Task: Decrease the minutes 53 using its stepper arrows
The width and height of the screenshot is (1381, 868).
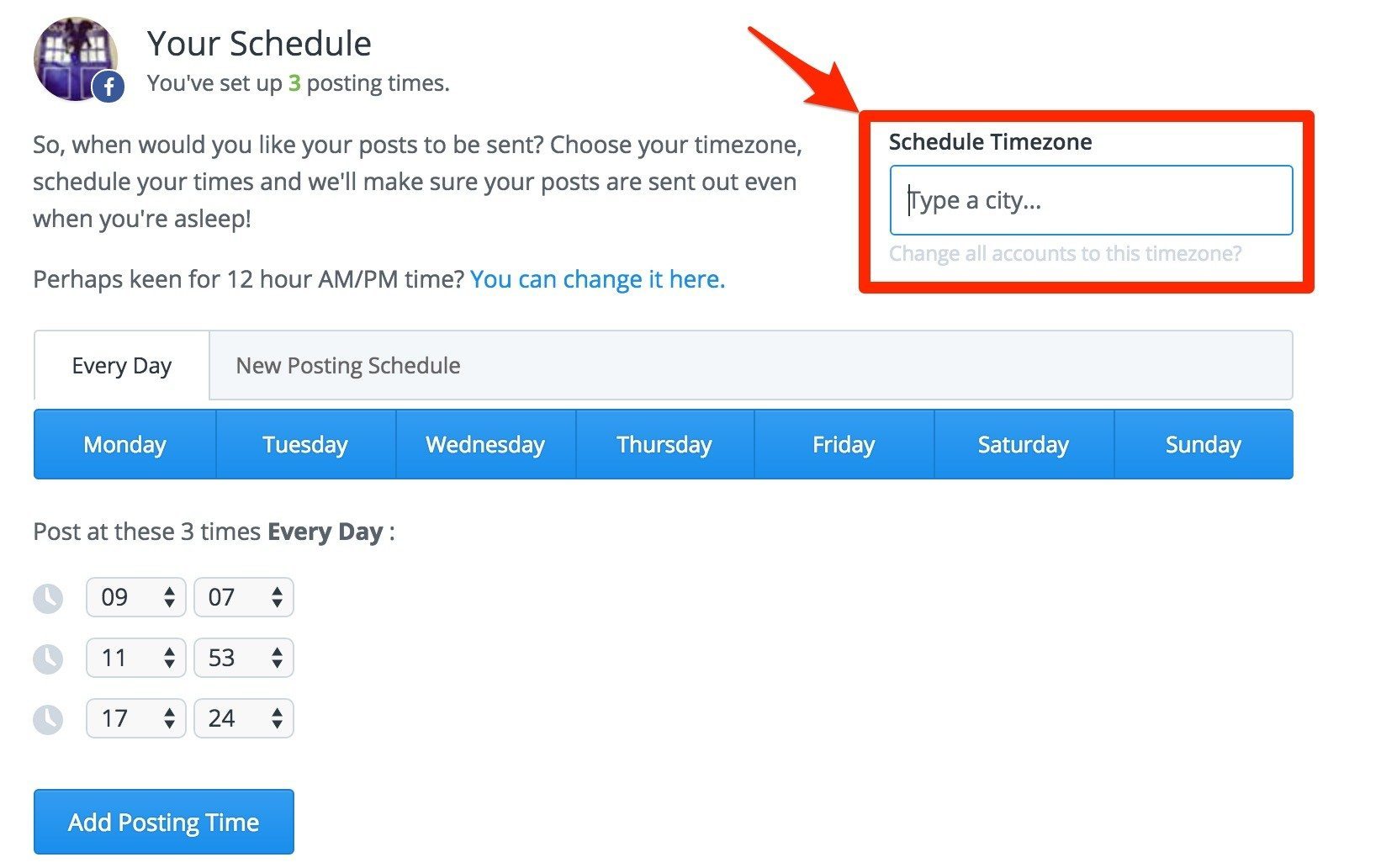Action: coord(277,664)
